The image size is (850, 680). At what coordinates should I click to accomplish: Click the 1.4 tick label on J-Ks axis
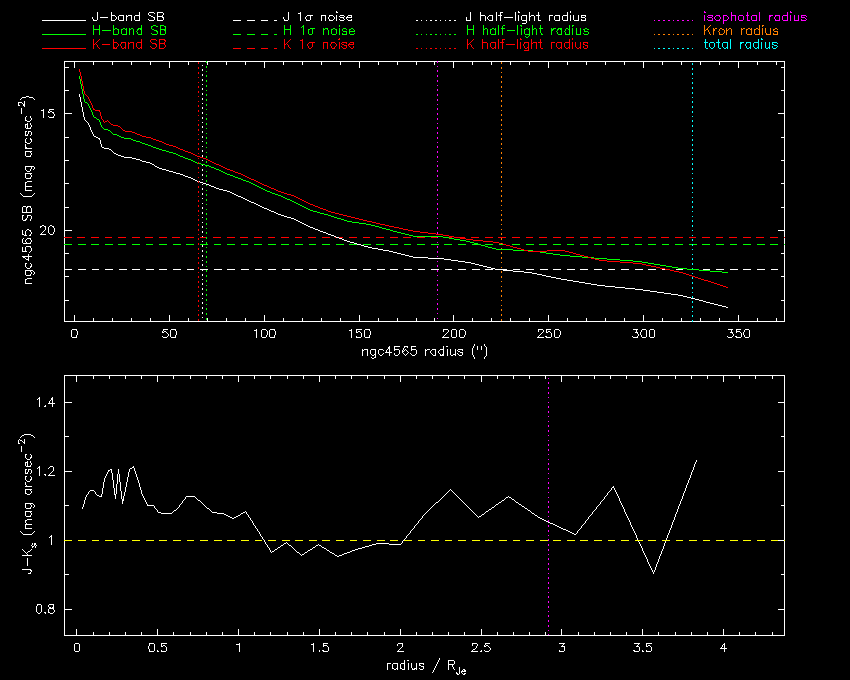pyautogui.click(x=47, y=403)
